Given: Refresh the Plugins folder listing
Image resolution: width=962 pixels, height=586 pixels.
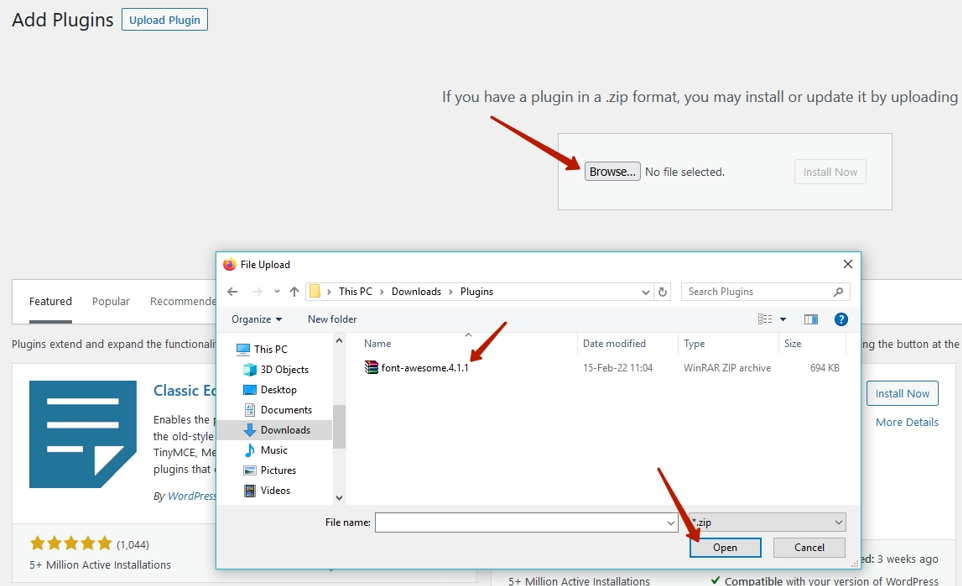Looking at the screenshot, I should 663,291.
